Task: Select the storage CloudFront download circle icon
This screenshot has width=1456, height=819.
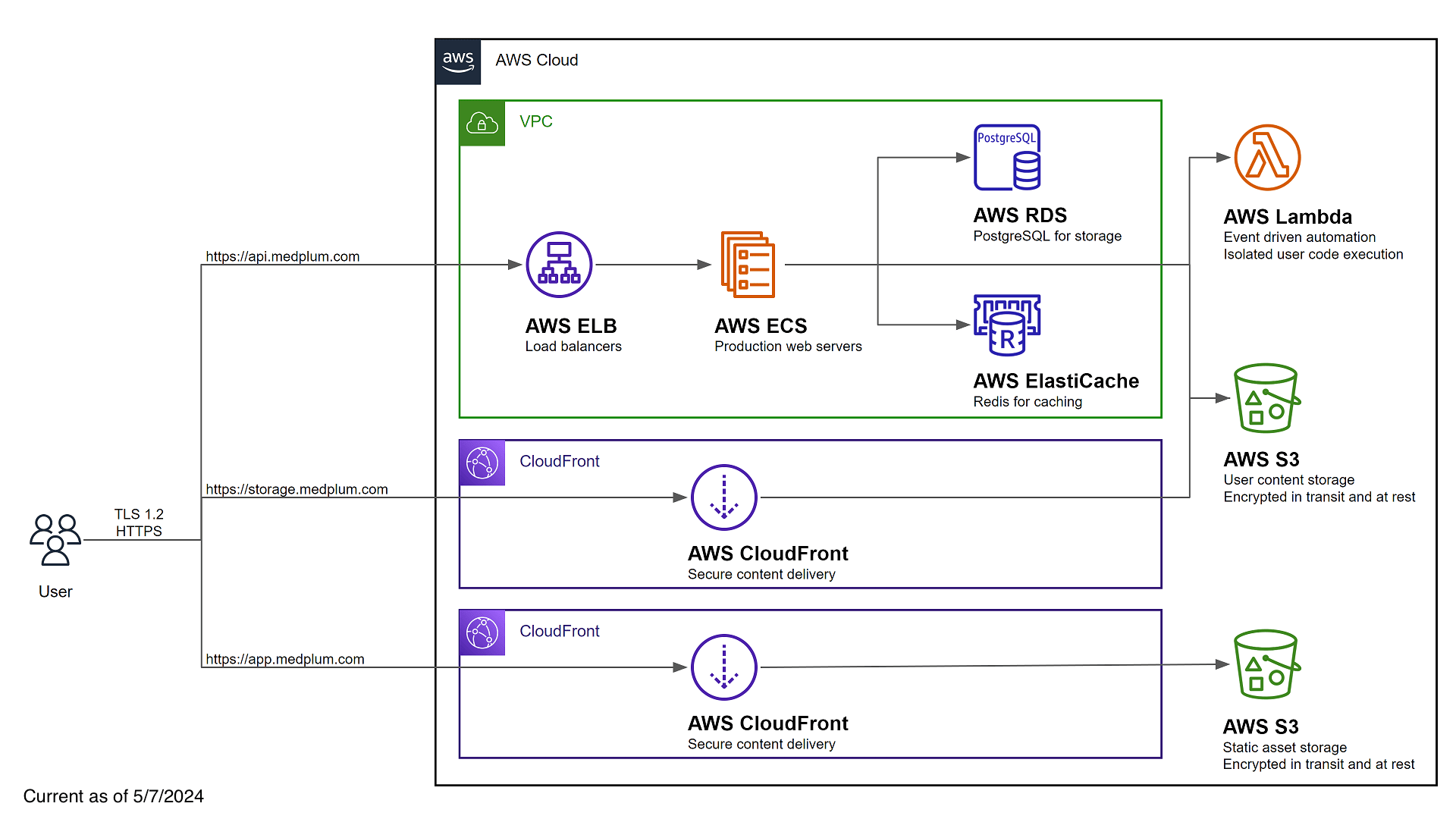Action: [724, 497]
